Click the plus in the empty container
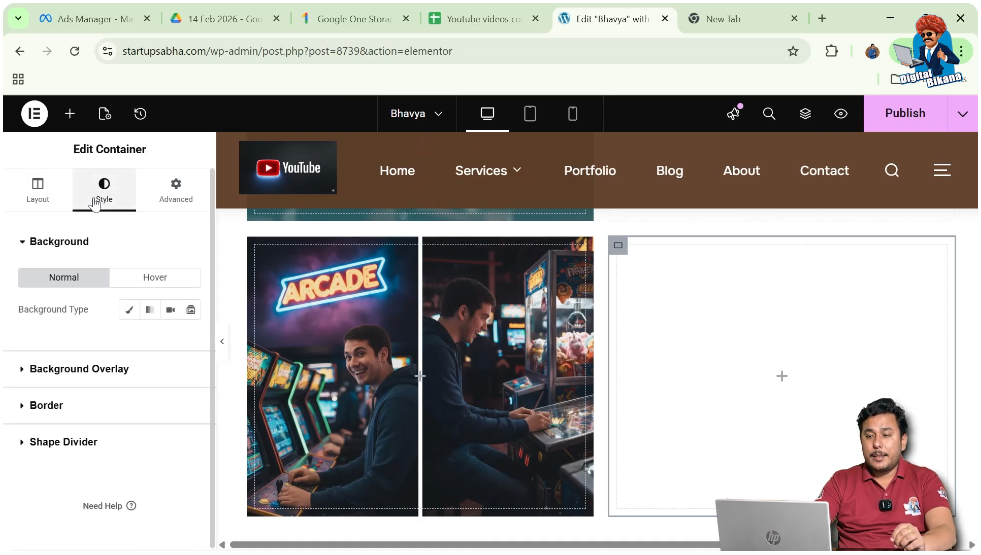Screen dimensions: 981x555 point(782,376)
